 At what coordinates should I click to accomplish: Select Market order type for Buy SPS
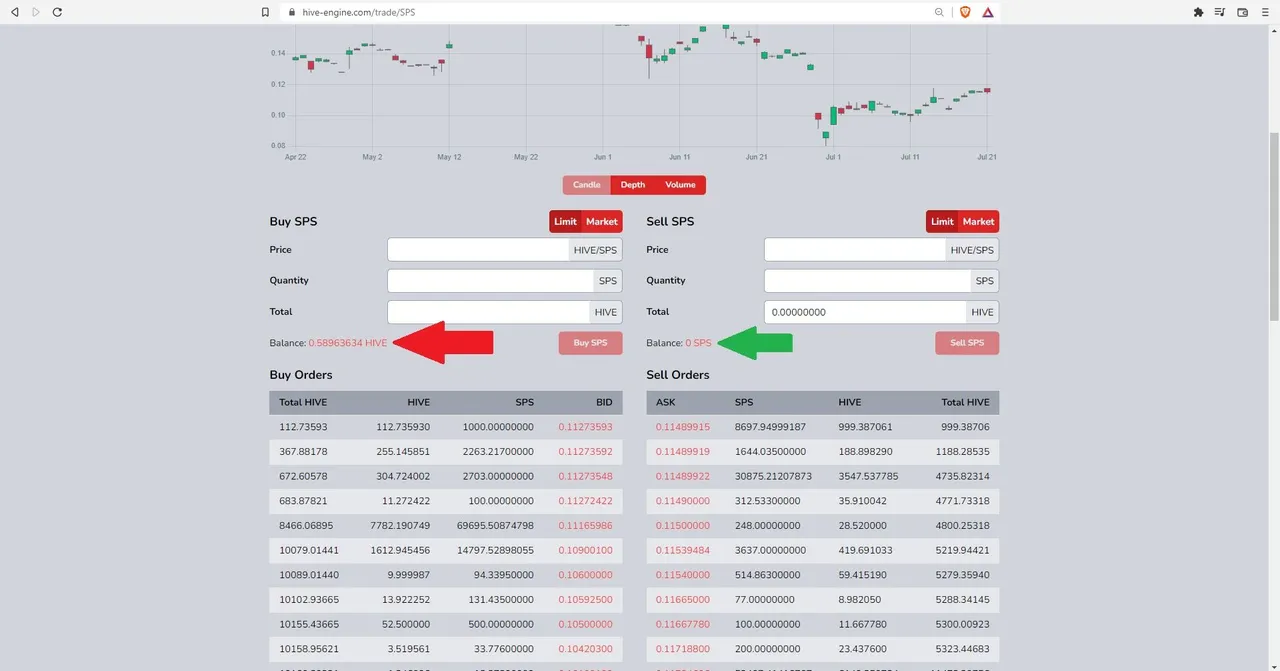pos(602,222)
